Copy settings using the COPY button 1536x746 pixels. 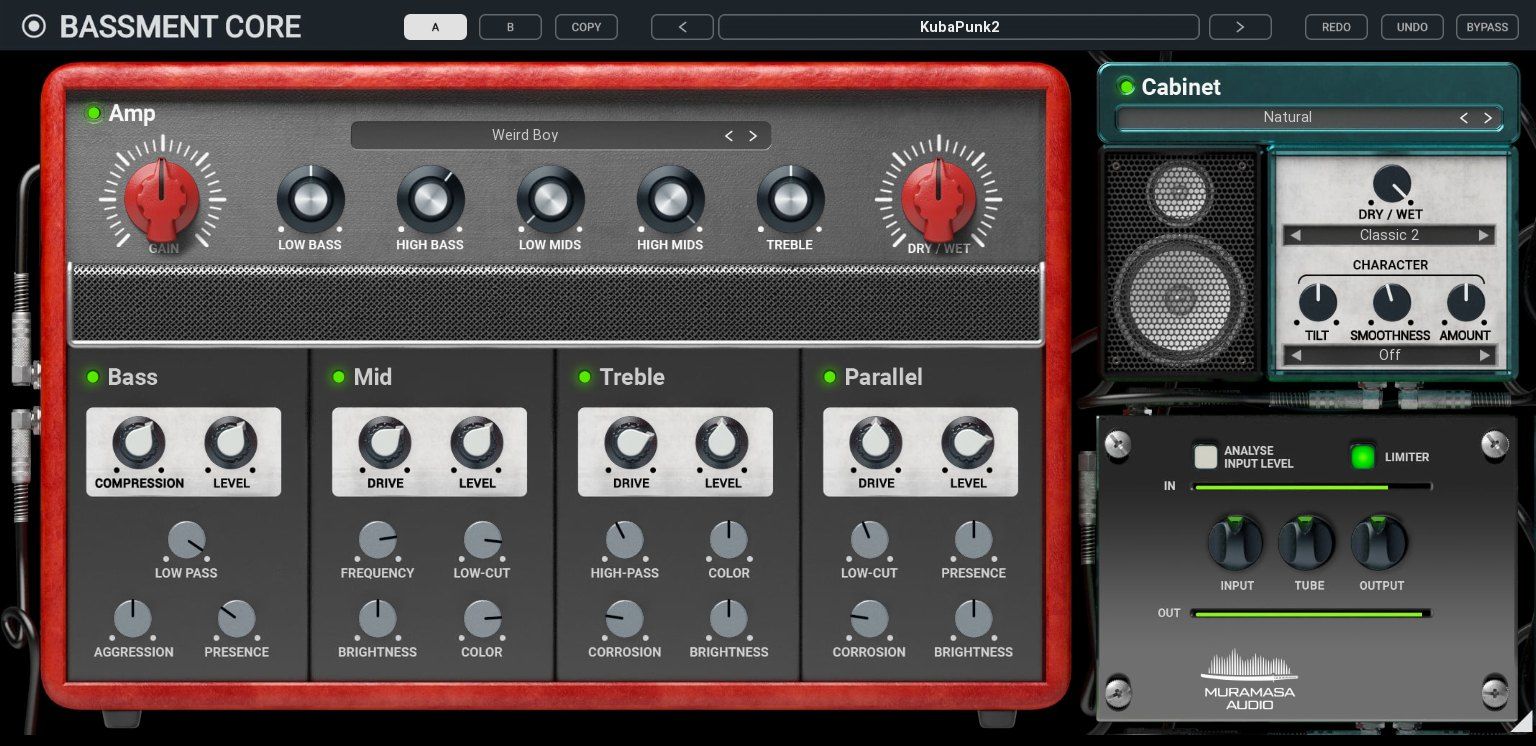tap(586, 27)
